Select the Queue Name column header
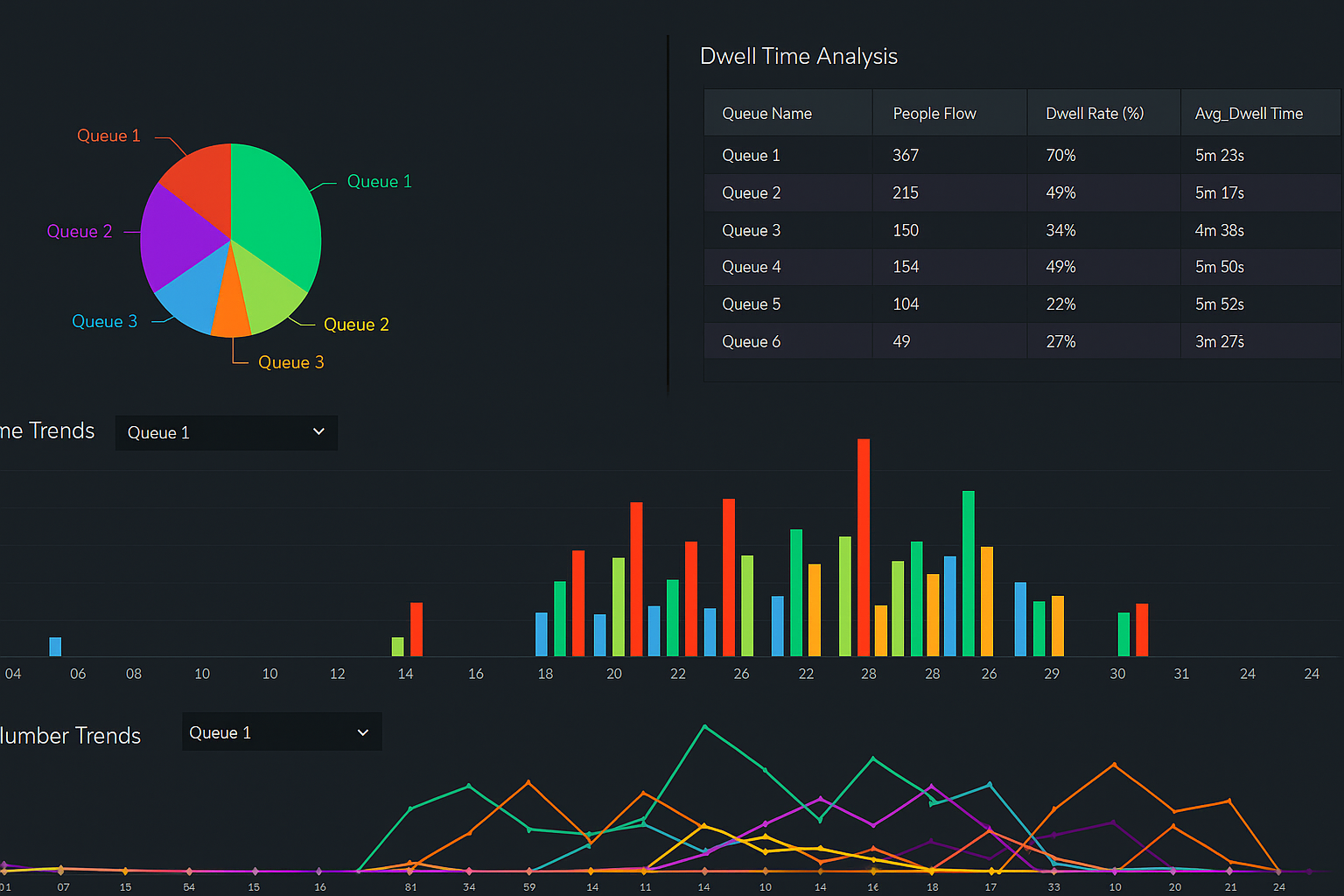Viewport: 1344px width, 896px height. 766,114
